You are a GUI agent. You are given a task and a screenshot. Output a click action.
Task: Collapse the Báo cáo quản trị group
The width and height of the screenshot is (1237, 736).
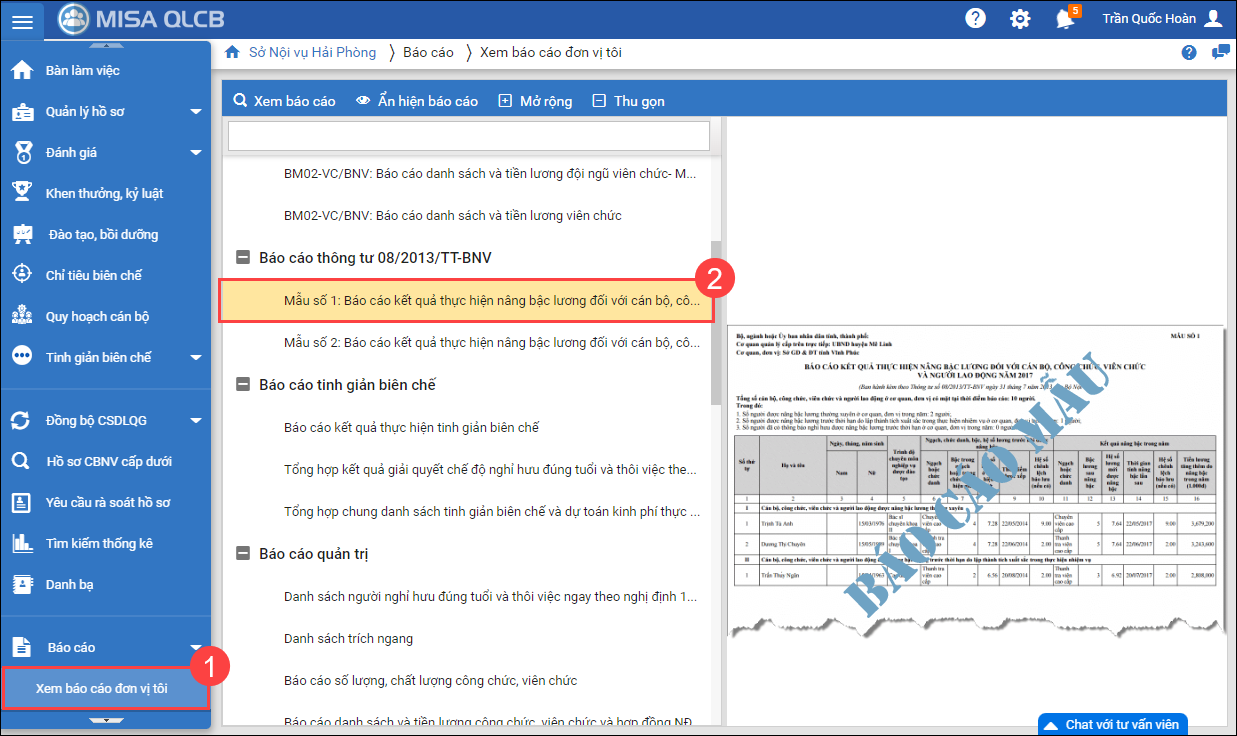pyautogui.click(x=242, y=554)
